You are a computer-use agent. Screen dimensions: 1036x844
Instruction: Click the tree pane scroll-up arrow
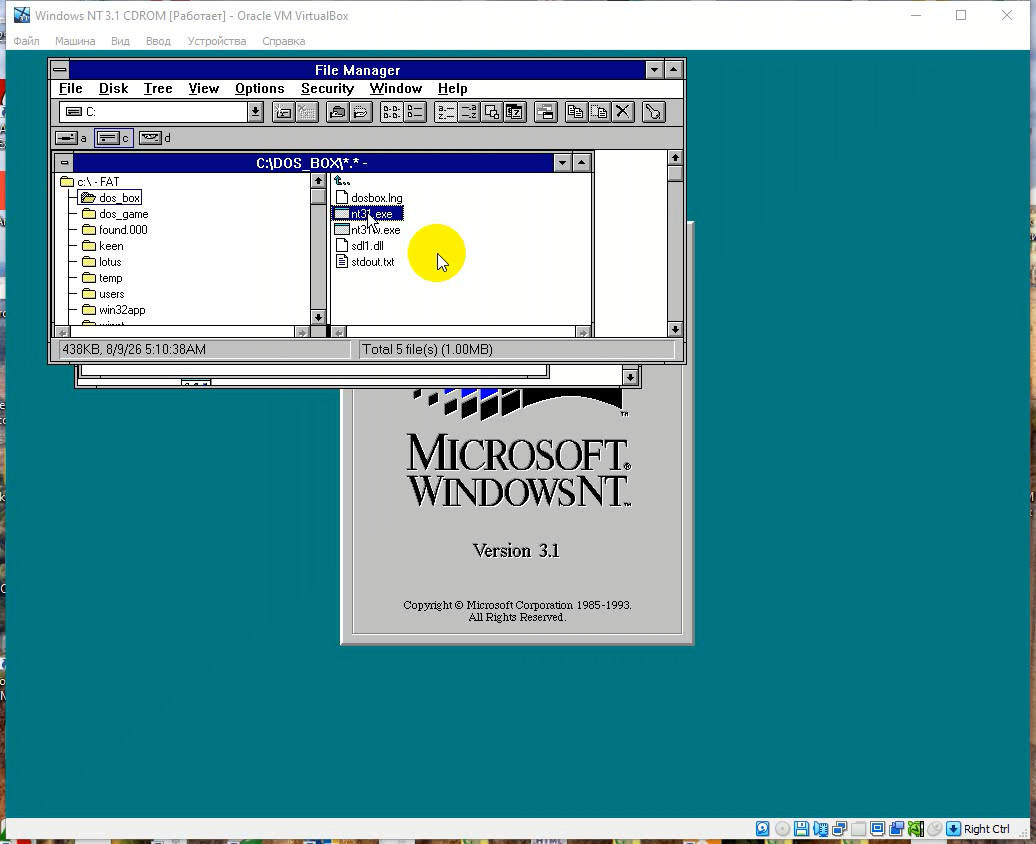[x=318, y=180]
